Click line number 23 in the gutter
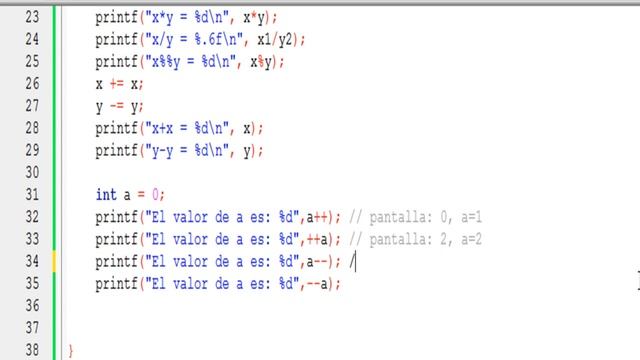This screenshot has height=360, width=640. (32, 17)
